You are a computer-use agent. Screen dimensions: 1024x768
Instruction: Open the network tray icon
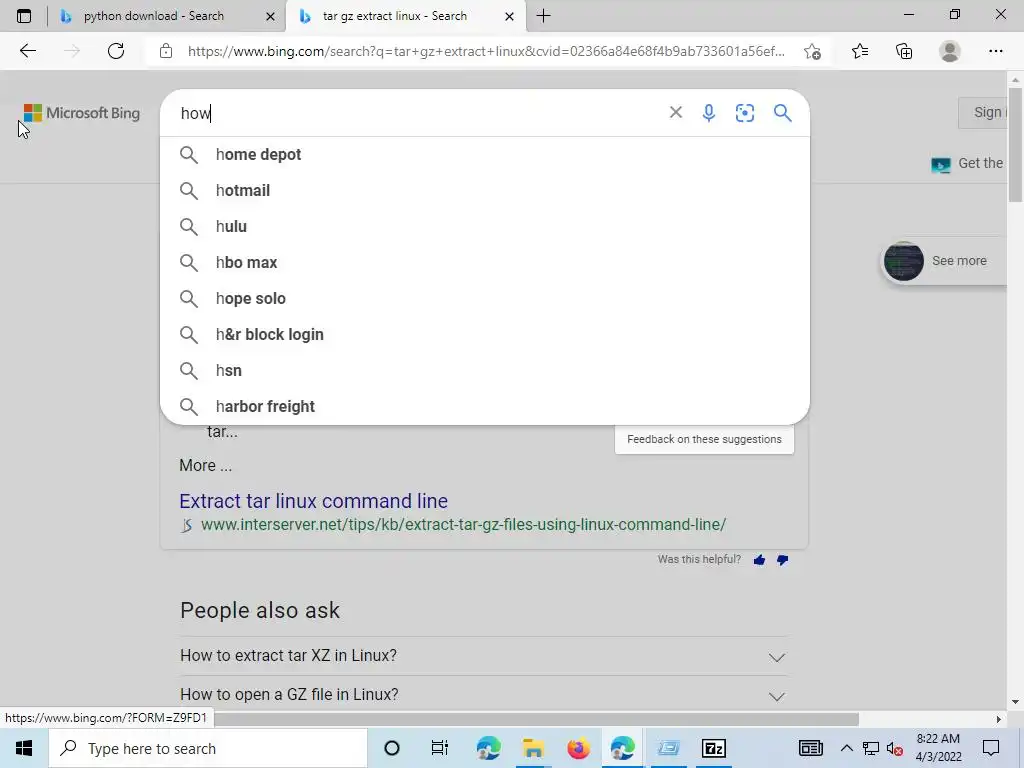point(871,749)
